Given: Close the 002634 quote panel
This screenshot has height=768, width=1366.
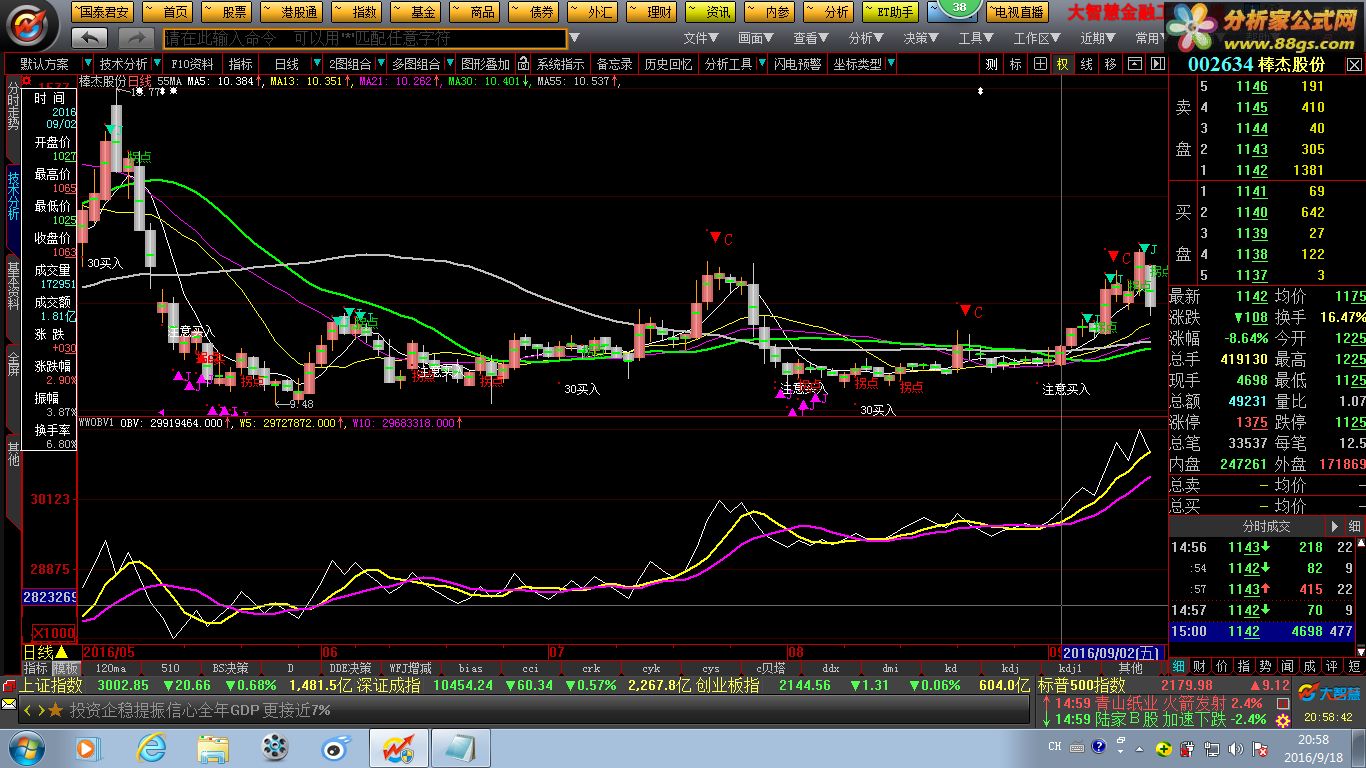Looking at the screenshot, I should pos(1352,64).
